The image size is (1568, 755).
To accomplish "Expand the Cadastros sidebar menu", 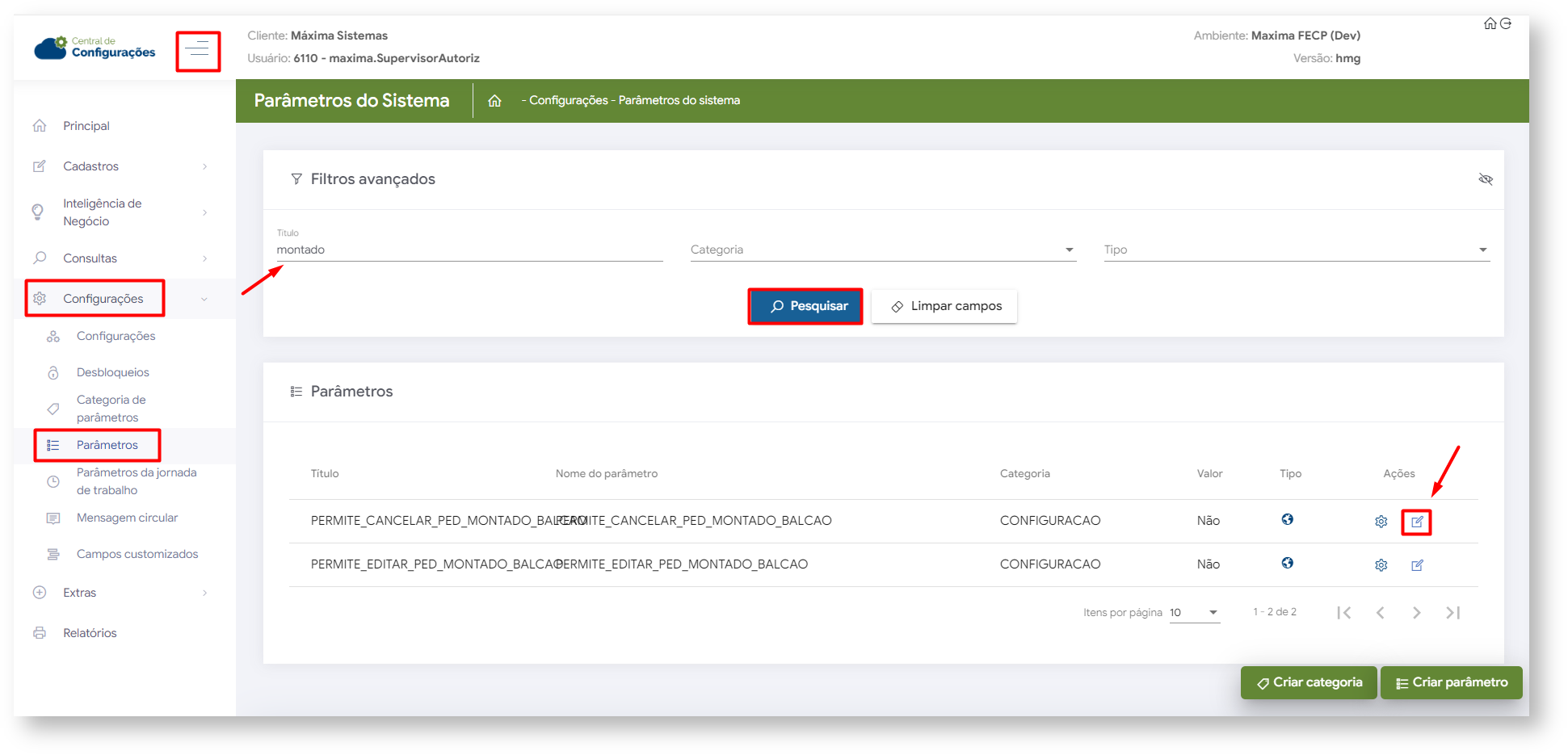I will coord(121,166).
